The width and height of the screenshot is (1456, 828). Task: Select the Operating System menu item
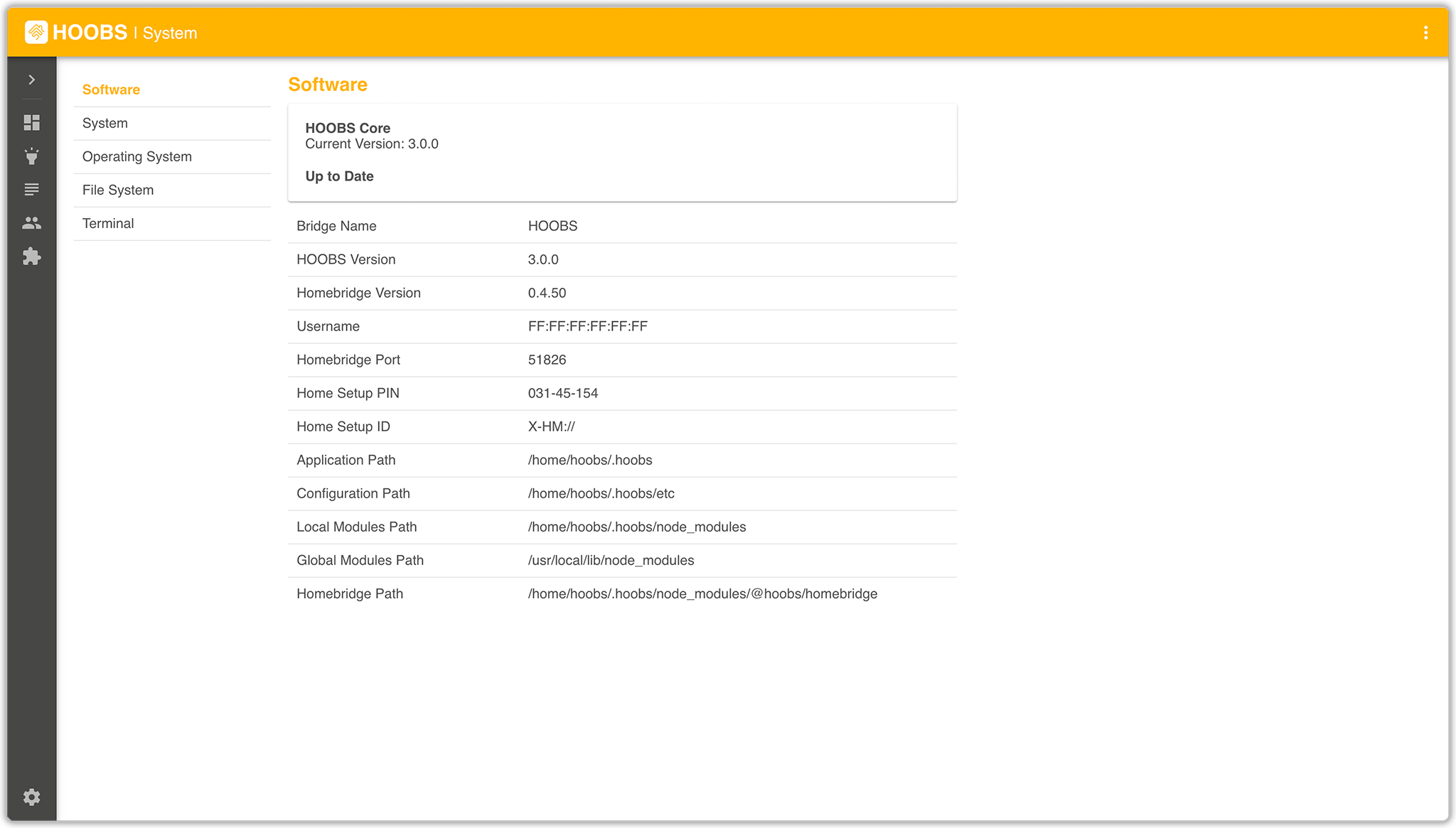(x=136, y=156)
